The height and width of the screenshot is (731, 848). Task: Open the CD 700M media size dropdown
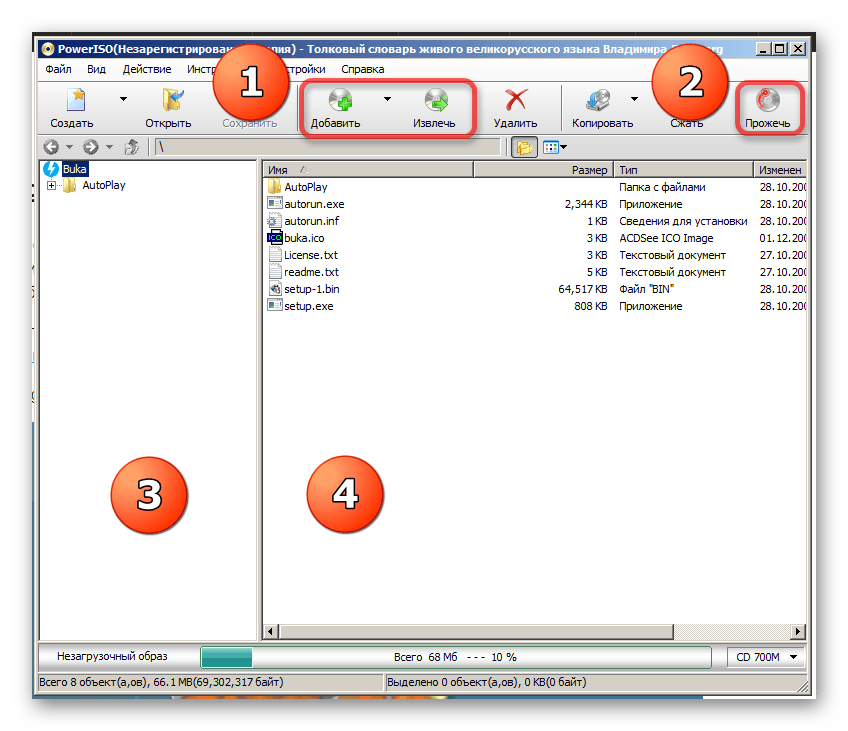[x=766, y=657]
